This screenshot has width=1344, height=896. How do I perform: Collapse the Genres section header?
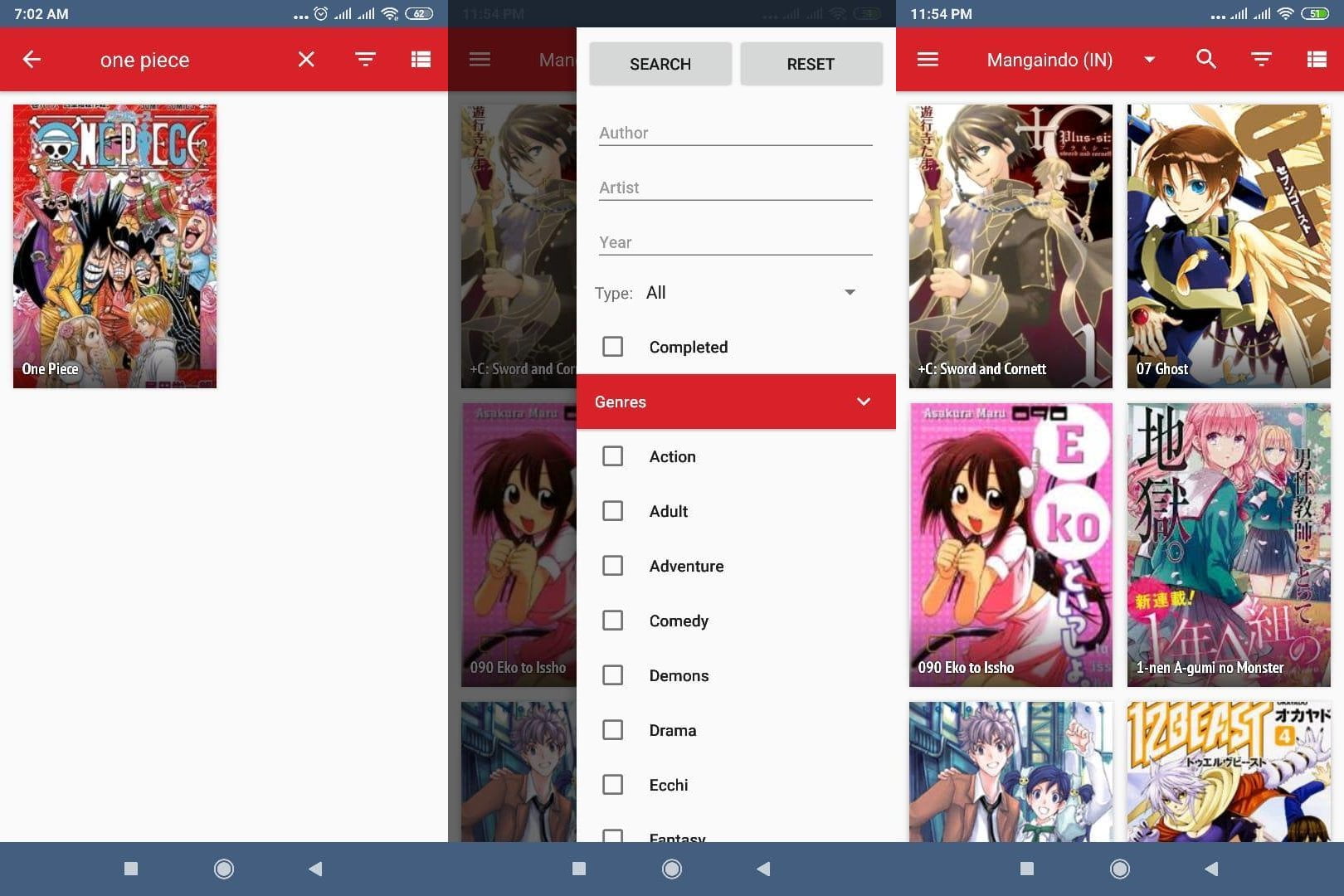click(x=736, y=402)
